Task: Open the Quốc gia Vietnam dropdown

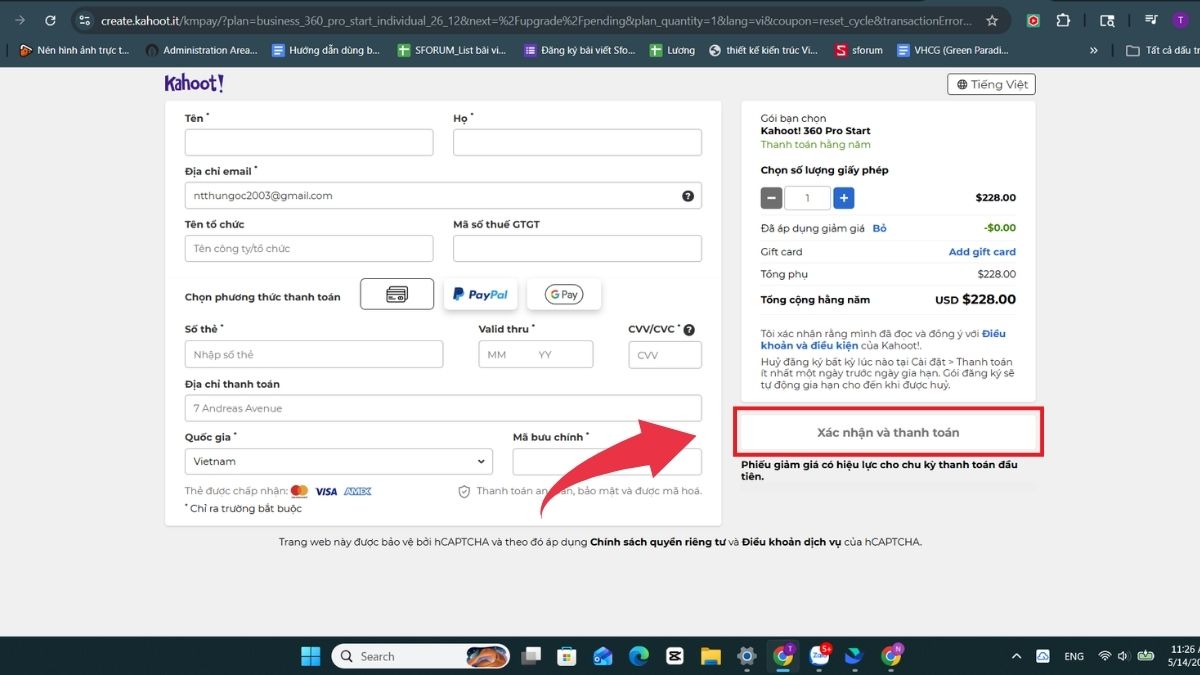Action: point(339,461)
